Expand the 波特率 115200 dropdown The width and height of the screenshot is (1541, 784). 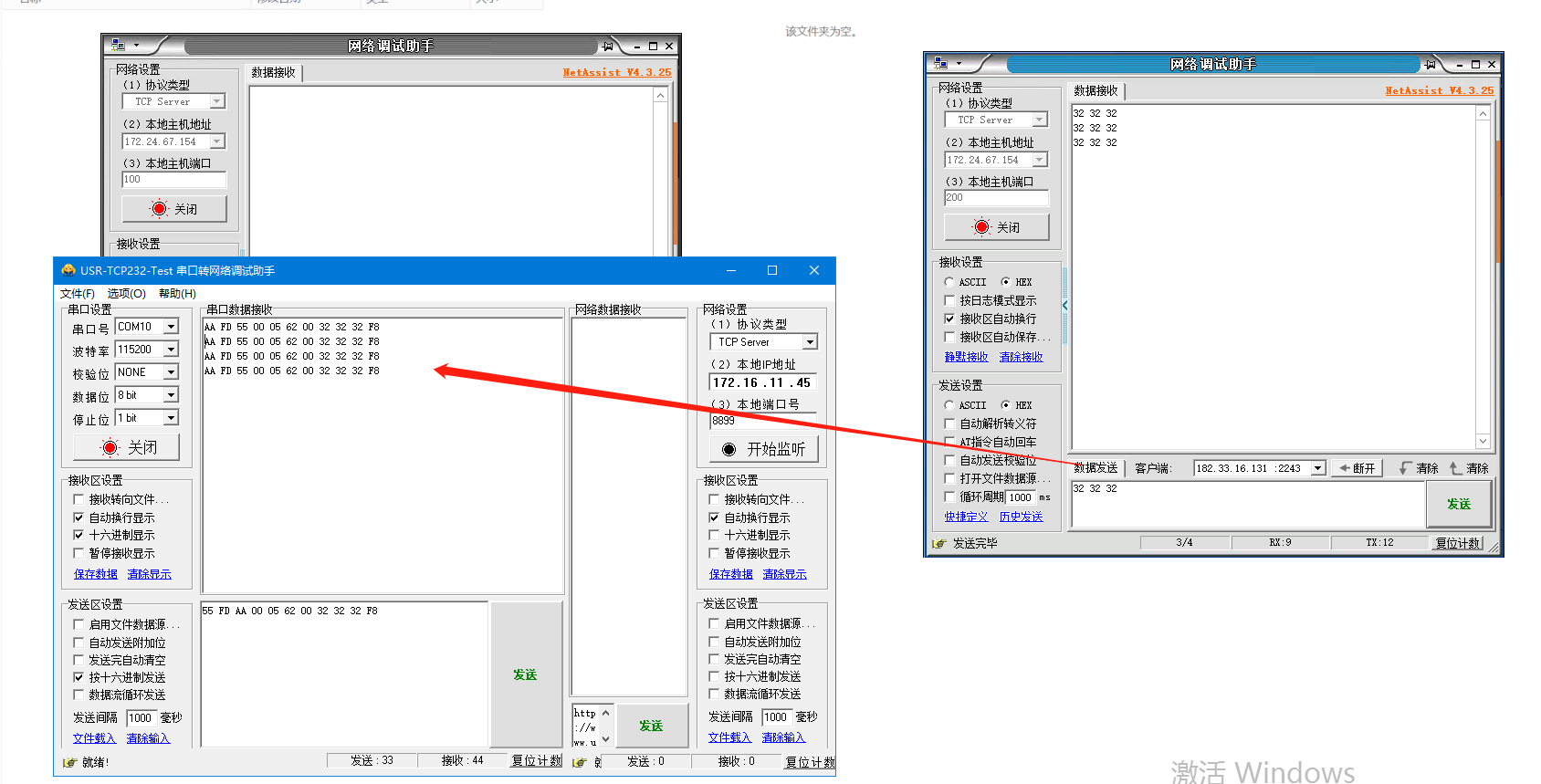coord(171,350)
